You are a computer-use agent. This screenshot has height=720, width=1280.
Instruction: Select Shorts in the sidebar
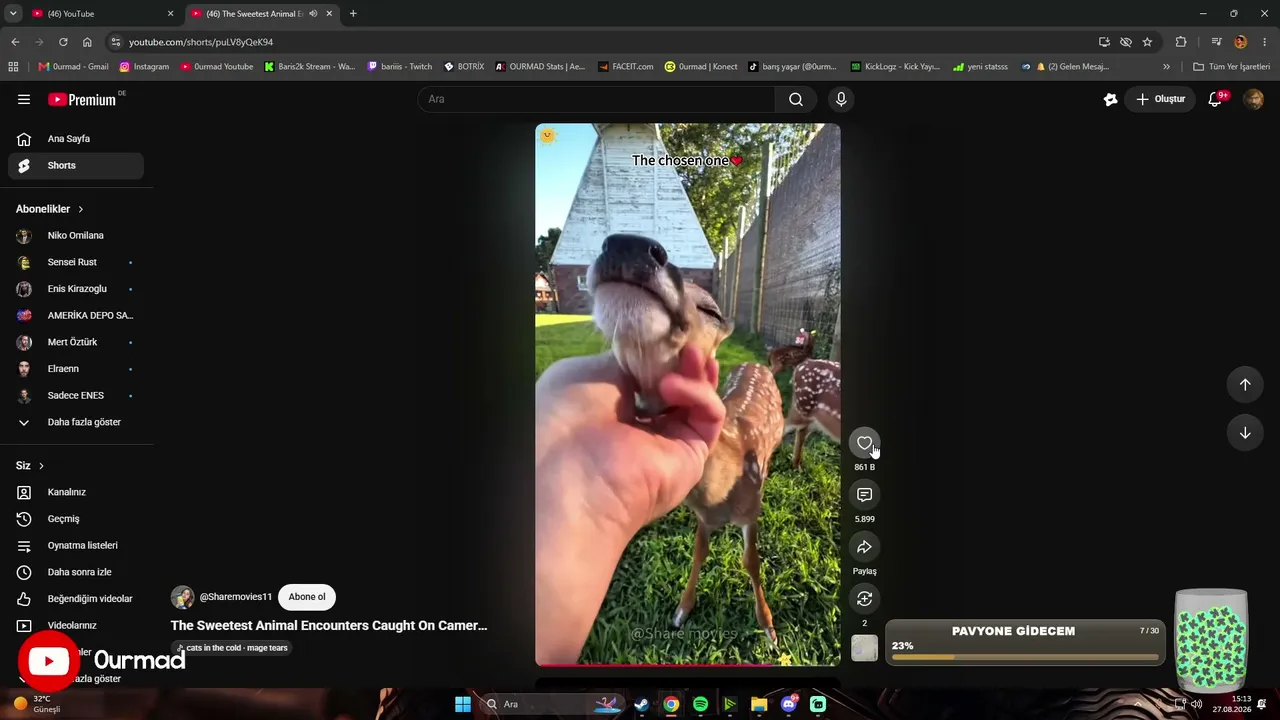76,165
